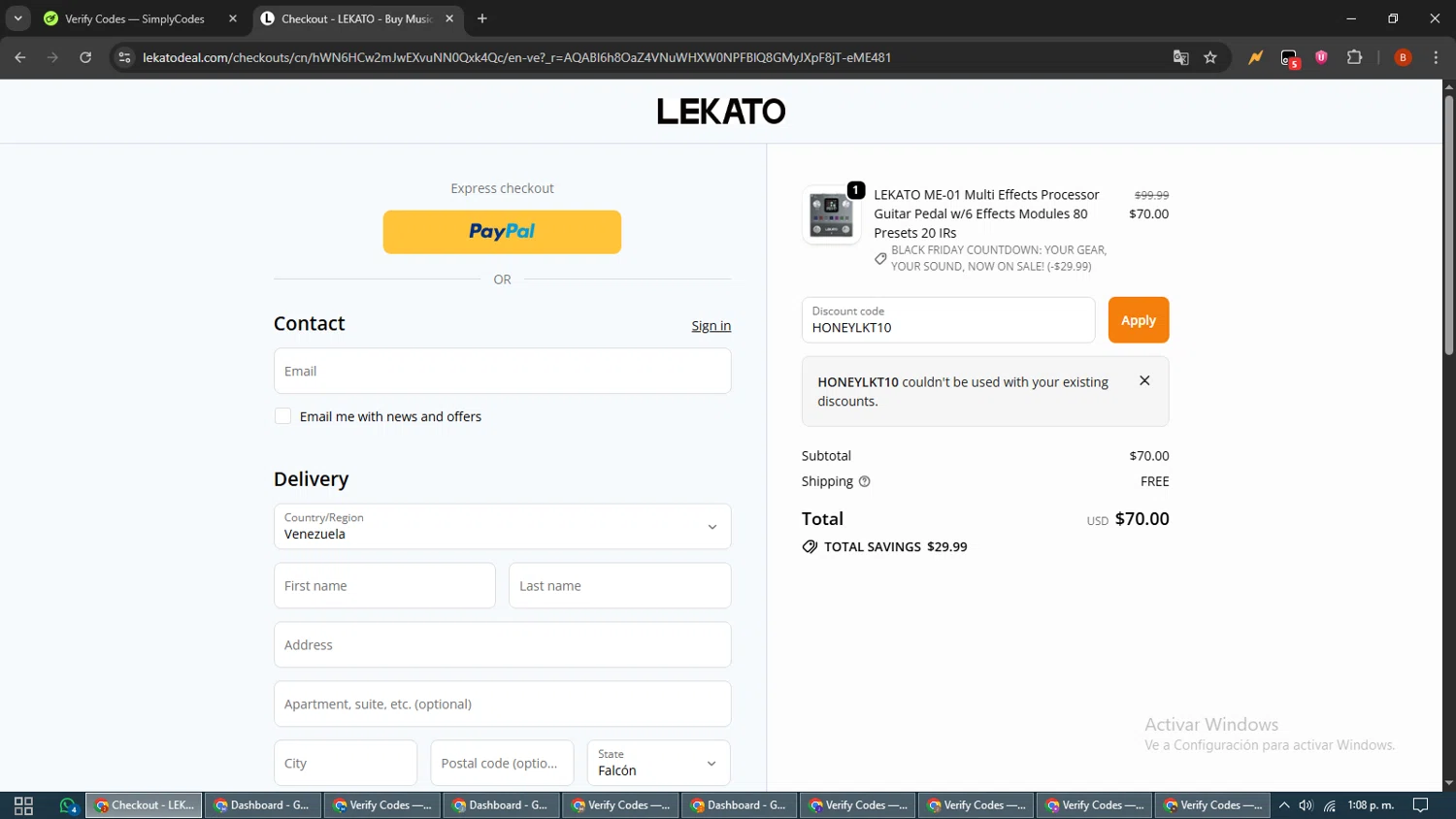Open the Chrome three-dot menu

[1436, 57]
